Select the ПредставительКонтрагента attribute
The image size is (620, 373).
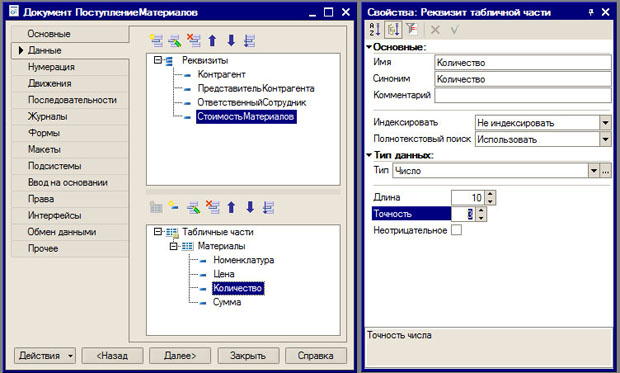click(x=256, y=88)
